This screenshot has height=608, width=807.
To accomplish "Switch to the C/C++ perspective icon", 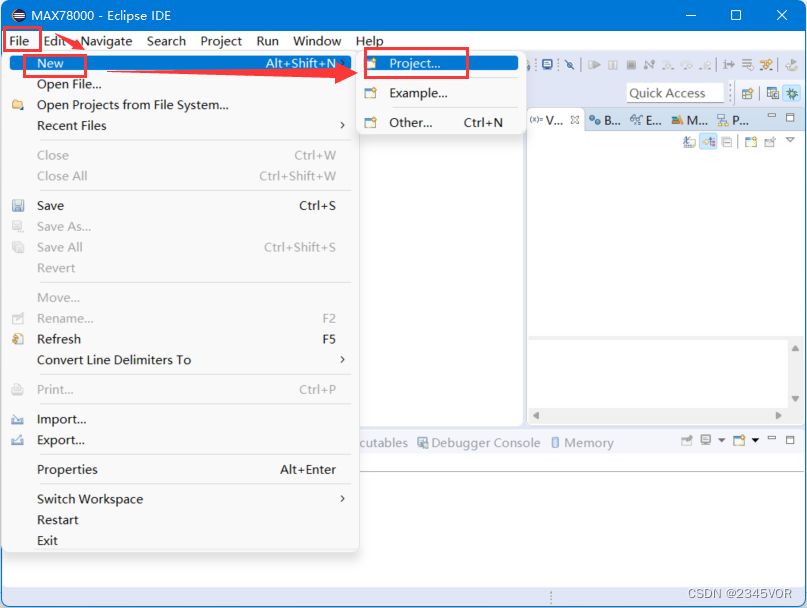I will [x=773, y=93].
